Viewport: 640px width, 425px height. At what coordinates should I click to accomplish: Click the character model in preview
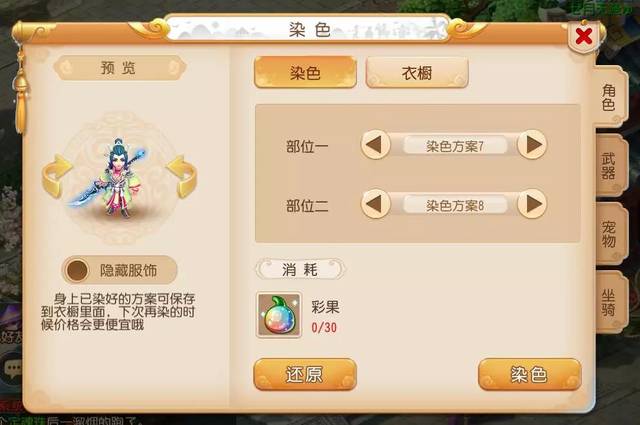pos(118,178)
